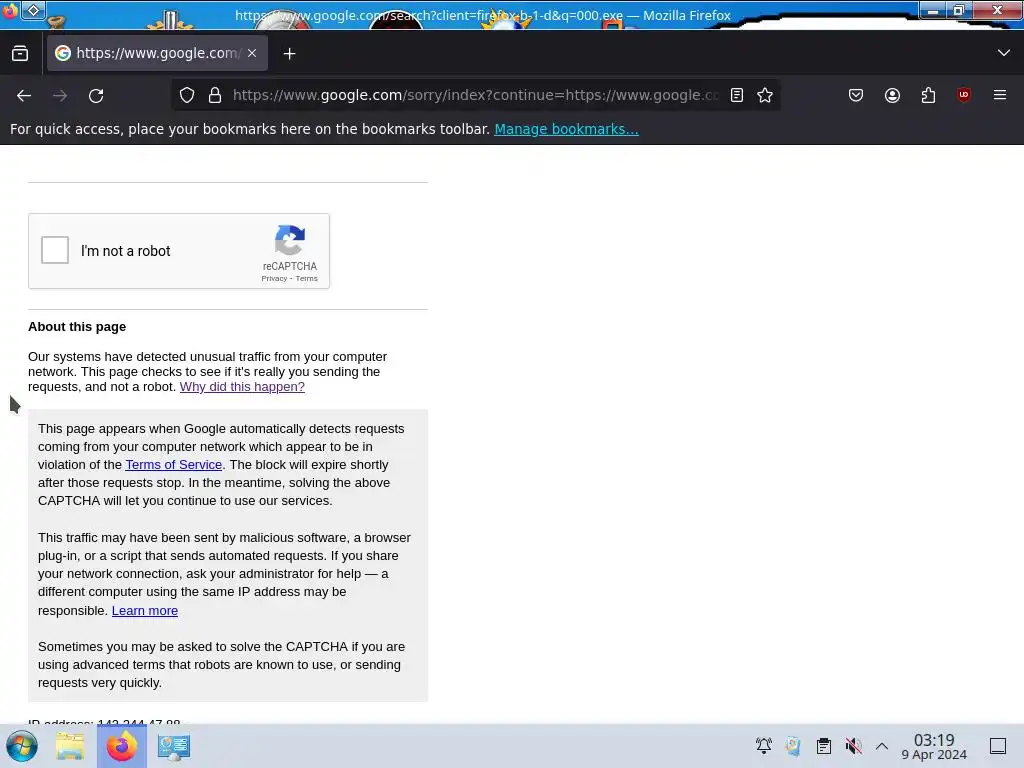Go forward one page
The image size is (1024, 768).
click(x=60, y=95)
